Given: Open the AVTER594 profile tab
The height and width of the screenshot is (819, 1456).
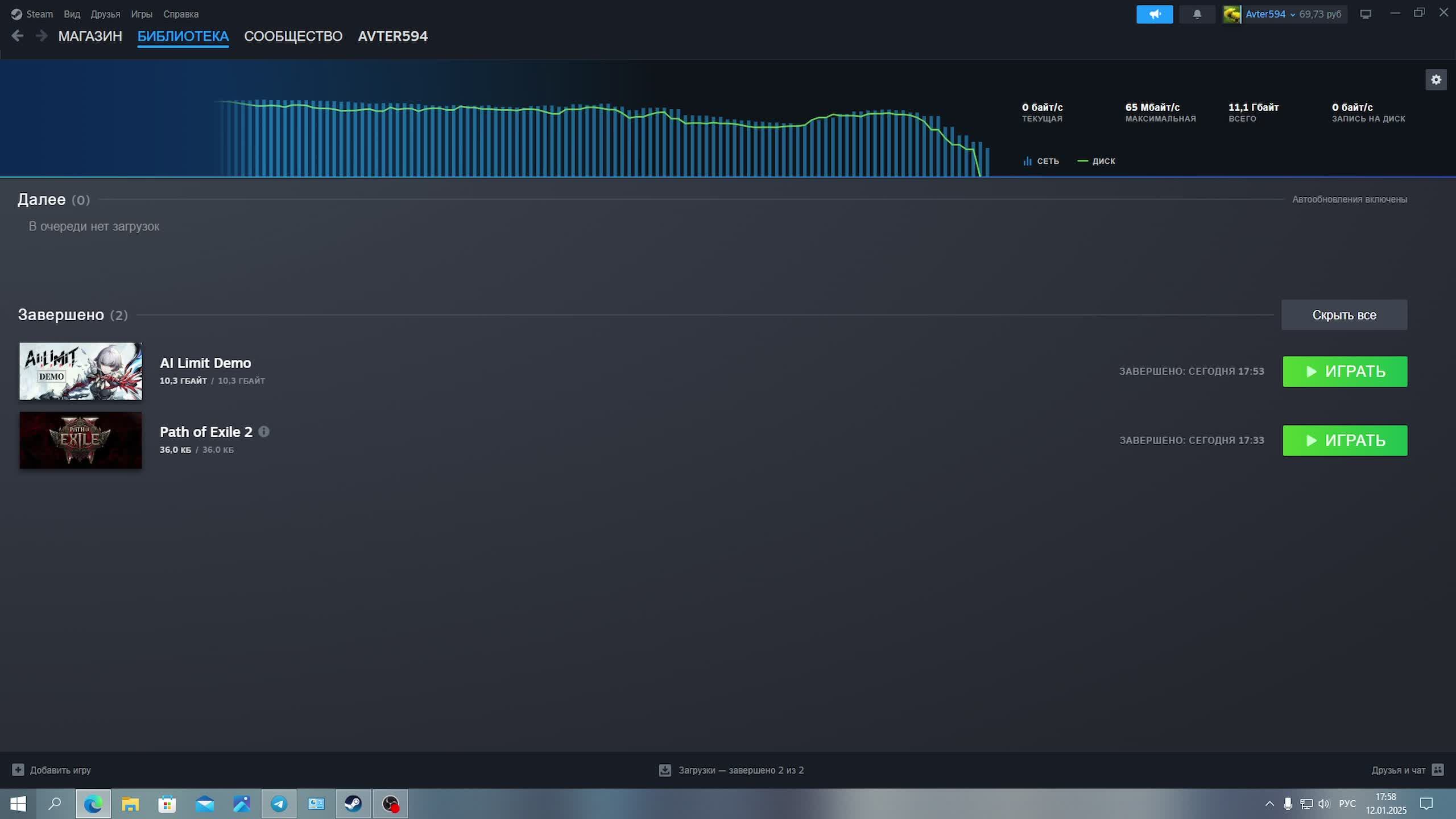Looking at the screenshot, I should pyautogui.click(x=392, y=36).
